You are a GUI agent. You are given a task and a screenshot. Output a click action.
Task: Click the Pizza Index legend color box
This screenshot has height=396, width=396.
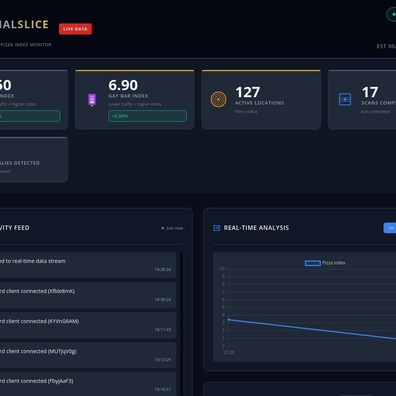point(313,263)
